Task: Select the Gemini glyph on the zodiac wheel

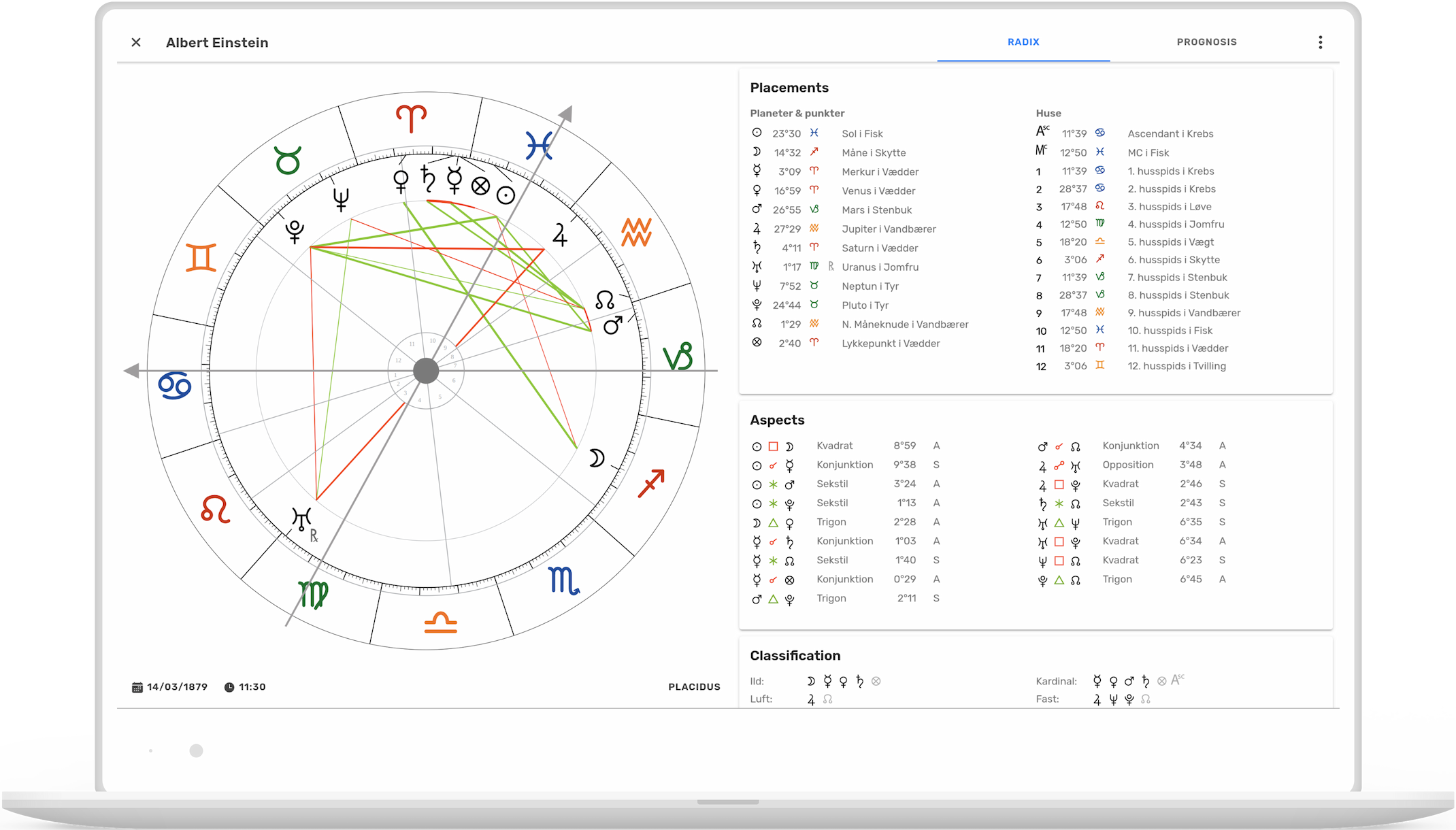Action: click(201, 258)
